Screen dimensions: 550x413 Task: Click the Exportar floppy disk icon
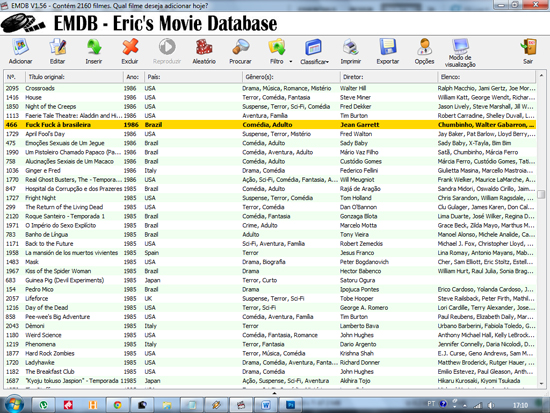click(x=388, y=47)
